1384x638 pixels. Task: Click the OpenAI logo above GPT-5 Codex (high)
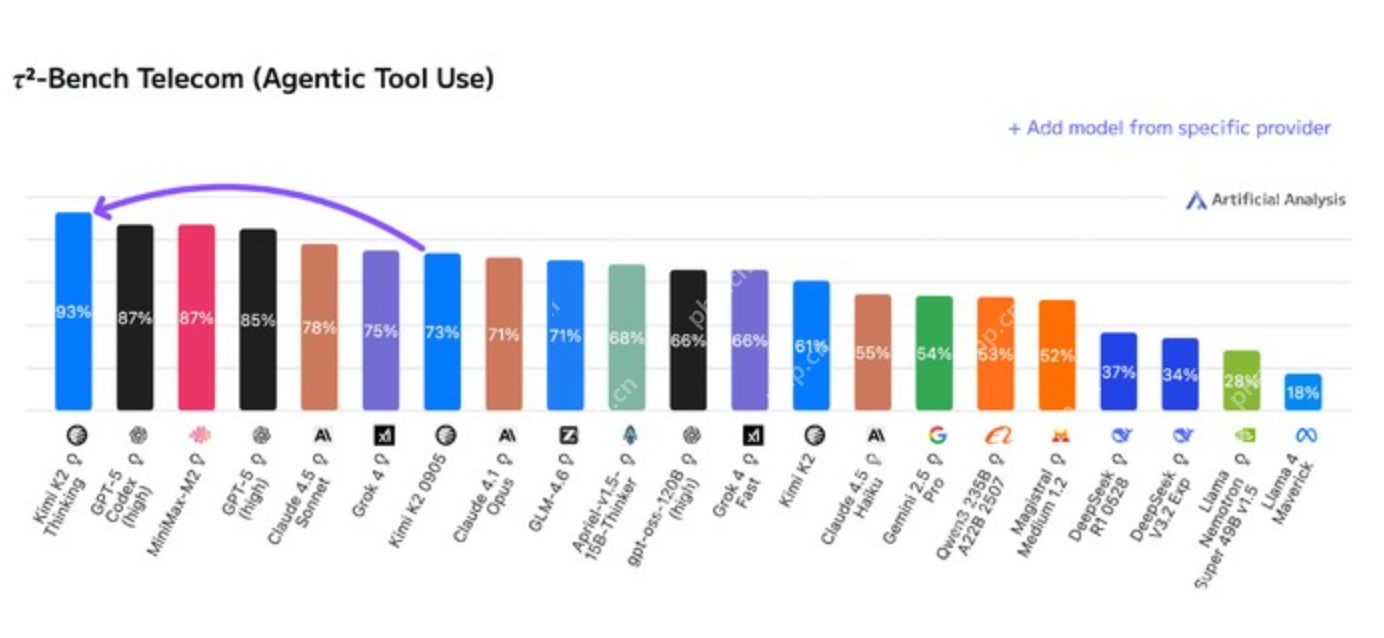point(136,435)
